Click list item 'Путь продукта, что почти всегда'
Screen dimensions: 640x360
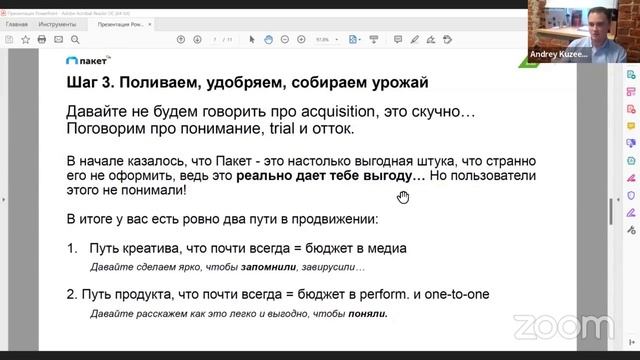coord(285,294)
